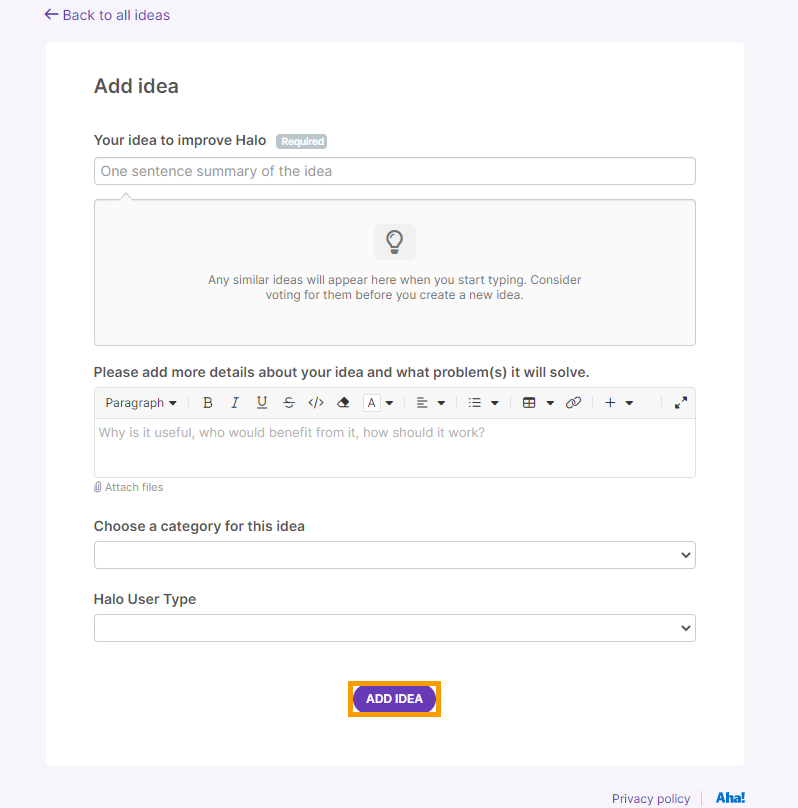The width and height of the screenshot is (798, 808).
Task: Insert a table using the table icon
Action: [529, 403]
